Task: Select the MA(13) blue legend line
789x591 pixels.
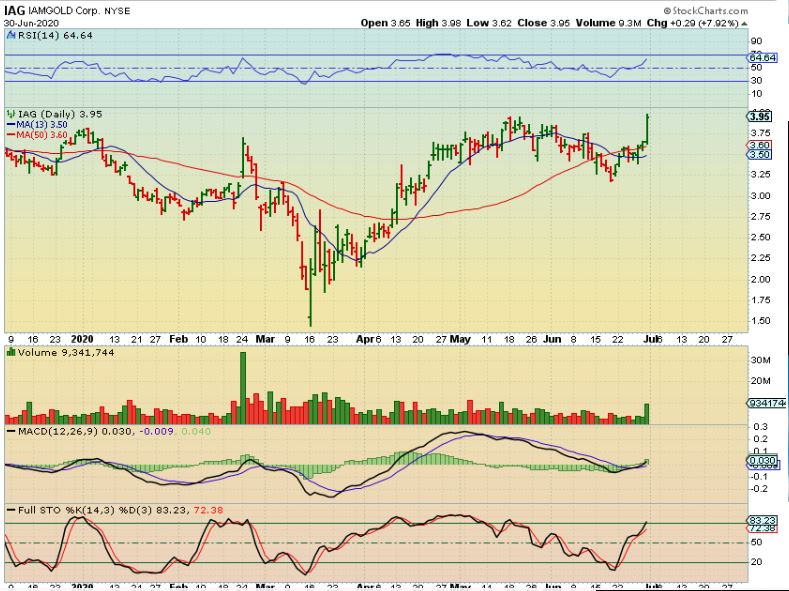Action: 12,124
